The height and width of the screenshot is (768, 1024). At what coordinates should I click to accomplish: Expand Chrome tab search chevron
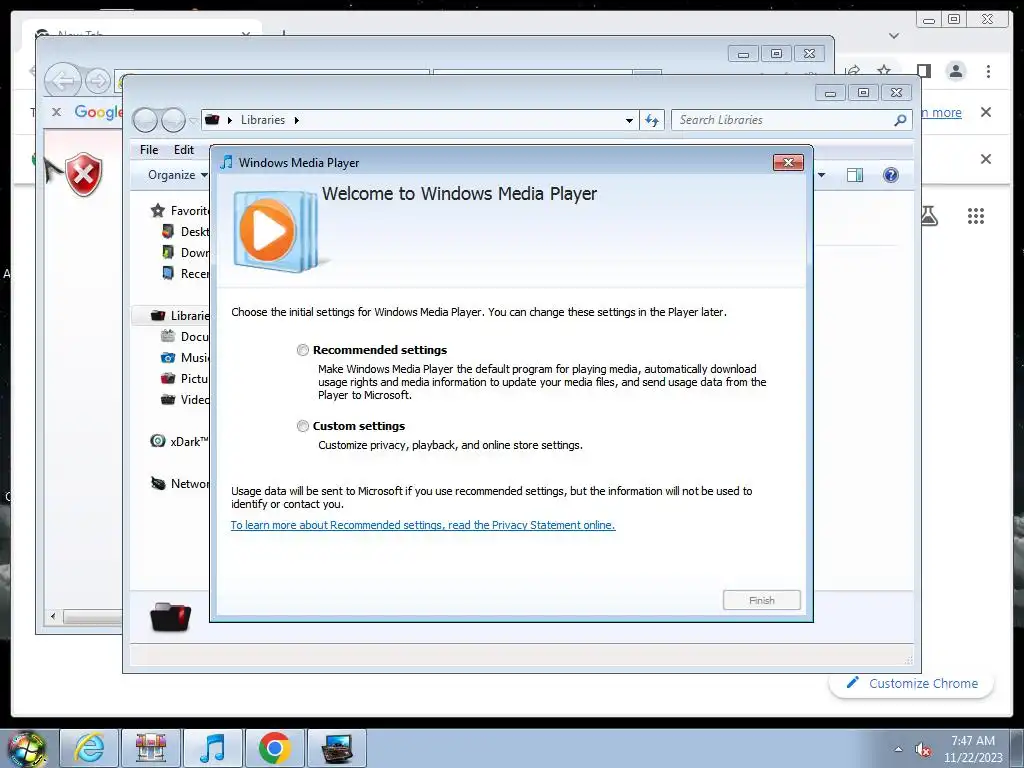click(x=894, y=36)
